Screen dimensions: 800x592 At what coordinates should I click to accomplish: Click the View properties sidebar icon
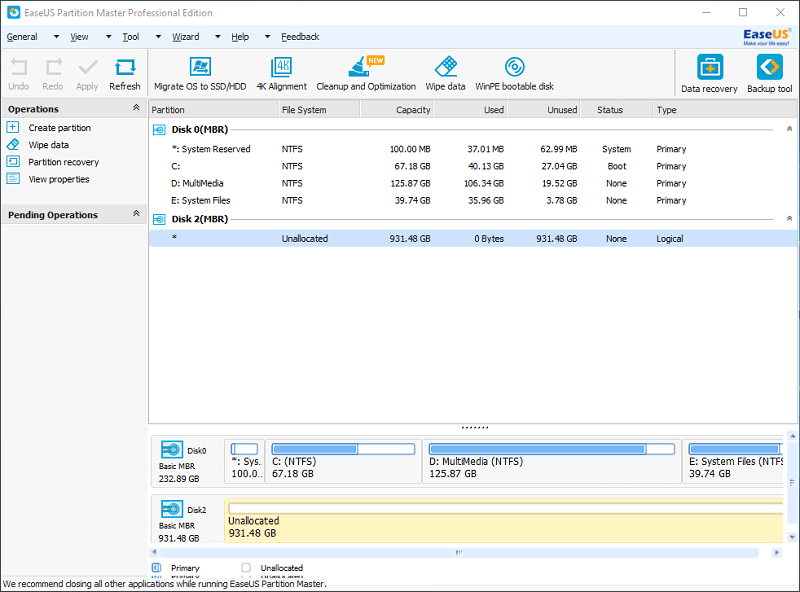pyautogui.click(x=13, y=179)
